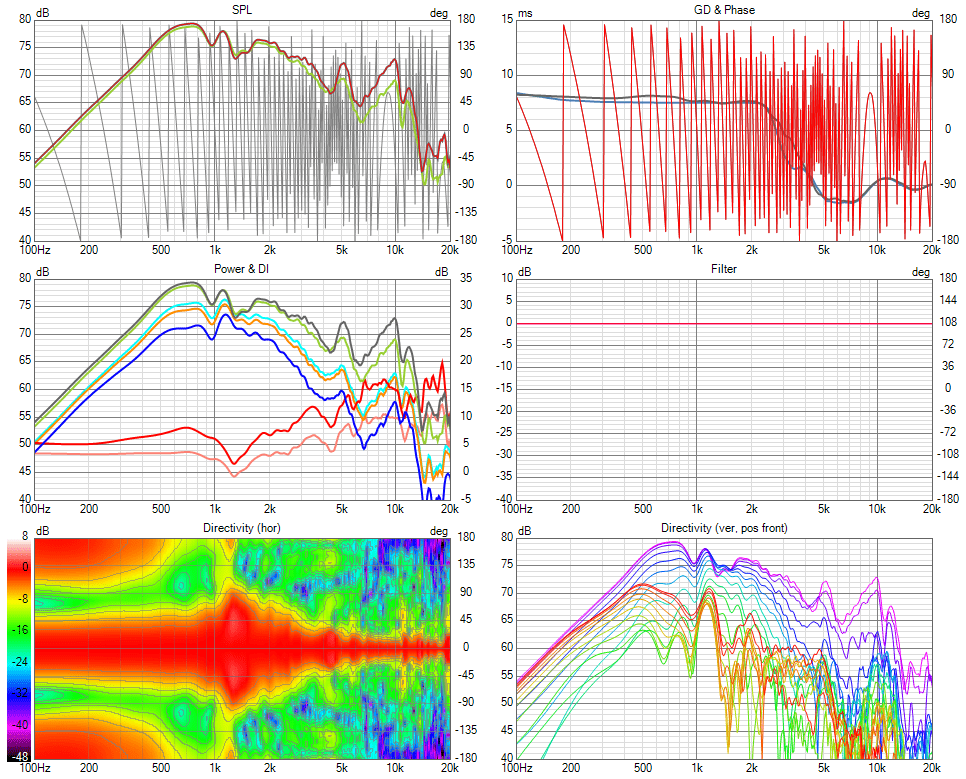Click the SPL chart title
This screenshot has height=779, width=966.
(x=242, y=10)
